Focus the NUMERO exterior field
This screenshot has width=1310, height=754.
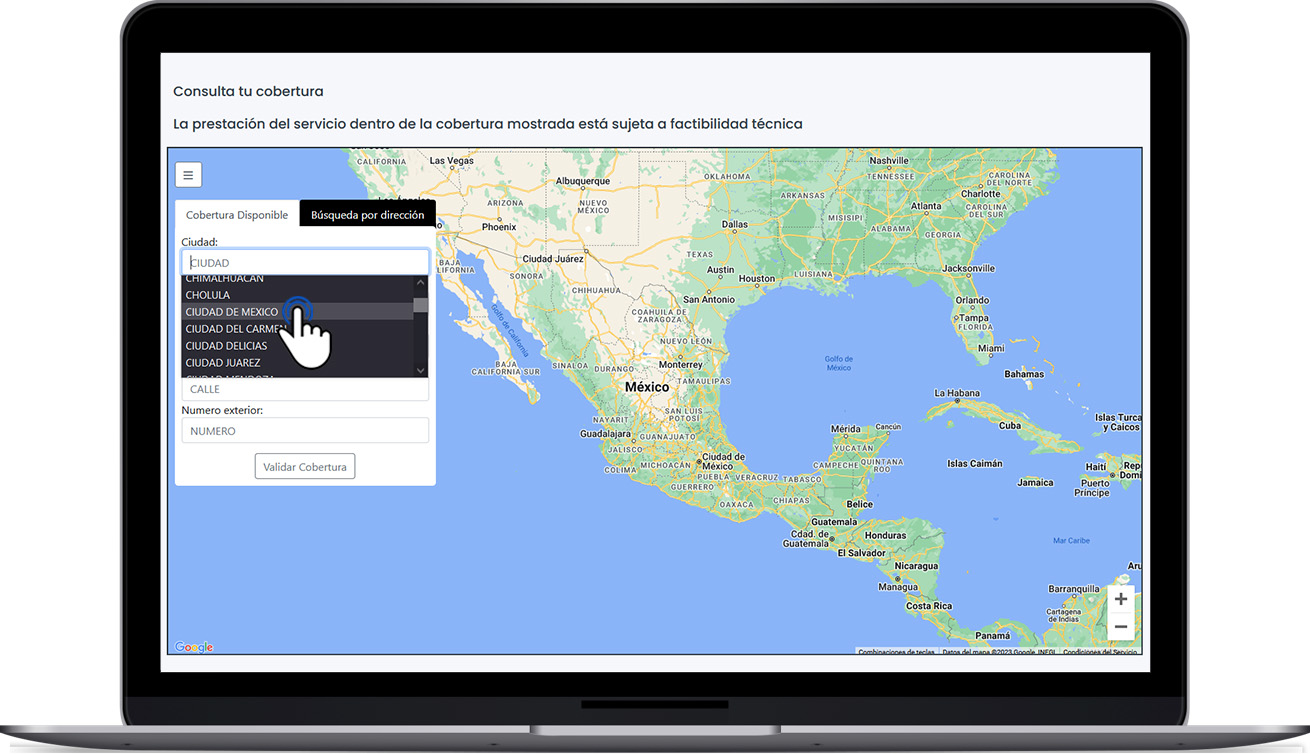[305, 431]
